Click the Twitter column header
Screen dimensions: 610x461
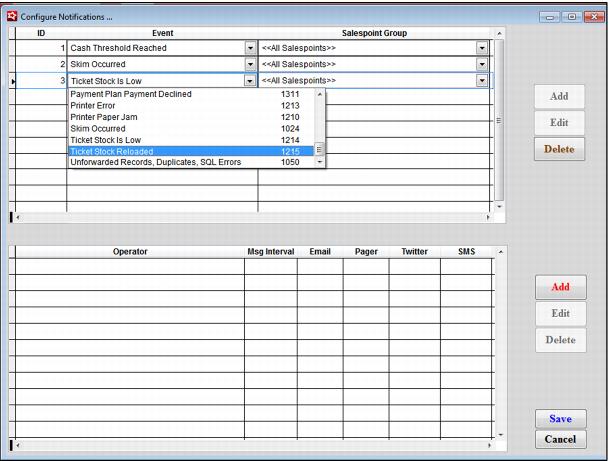(x=415, y=252)
